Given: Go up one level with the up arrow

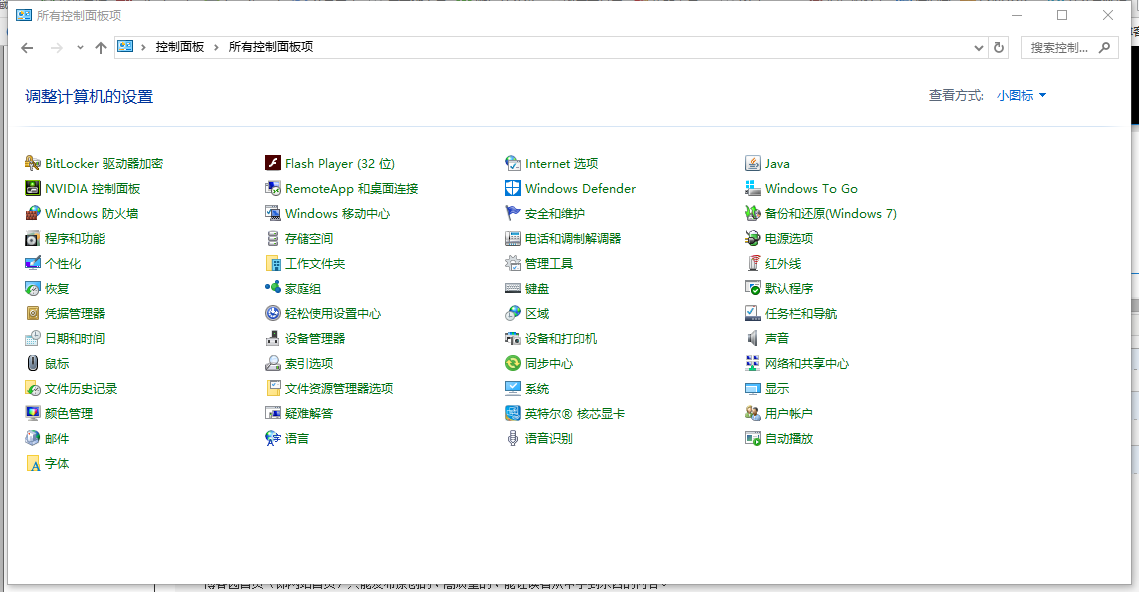Looking at the screenshot, I should 100,48.
